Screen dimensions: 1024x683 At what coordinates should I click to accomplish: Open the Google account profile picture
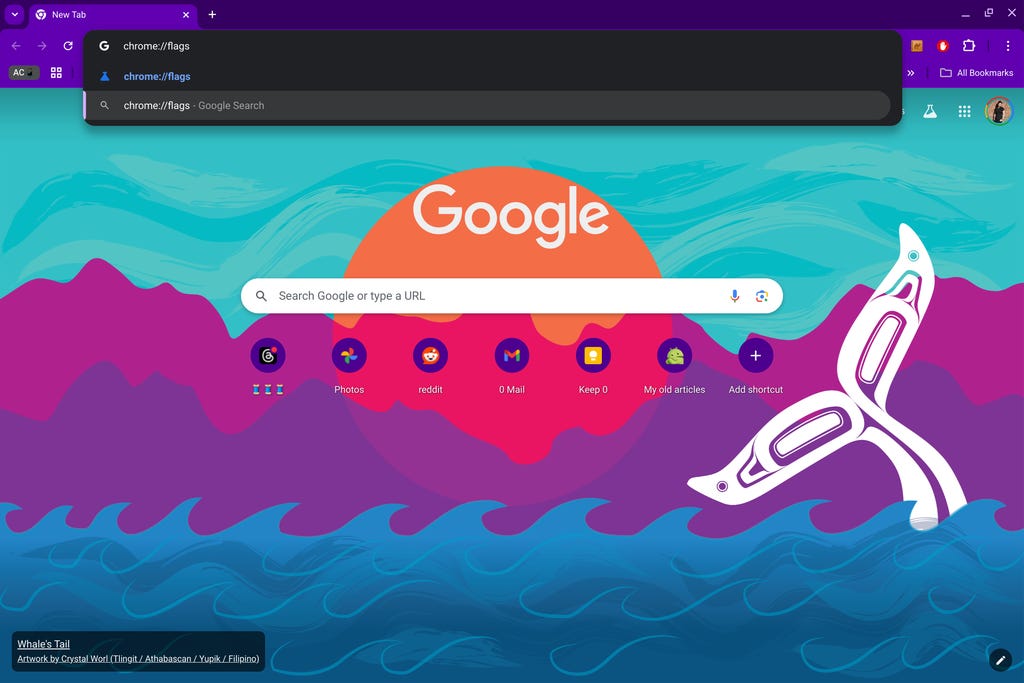pos(999,111)
